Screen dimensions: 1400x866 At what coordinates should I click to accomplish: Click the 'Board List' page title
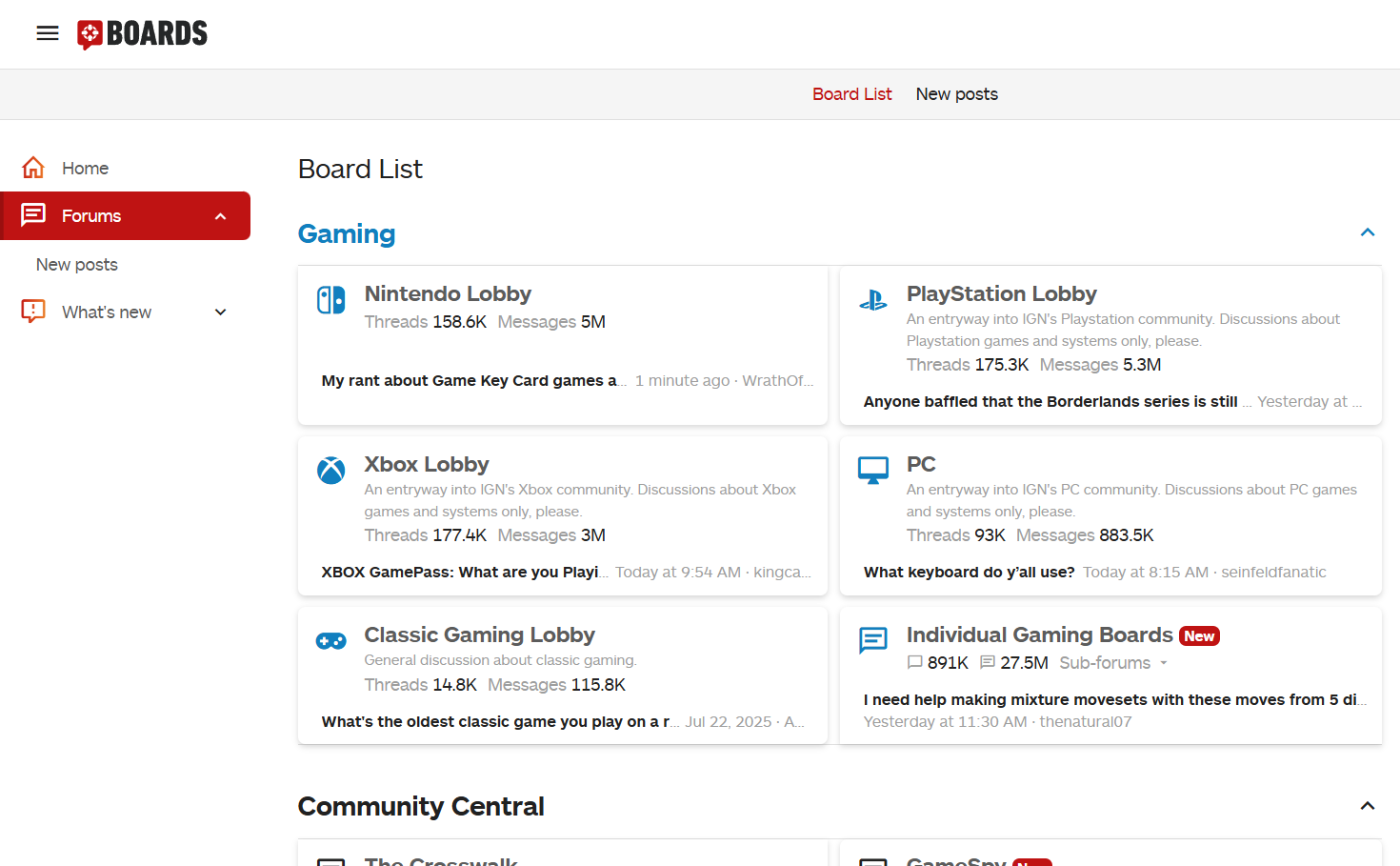click(360, 170)
